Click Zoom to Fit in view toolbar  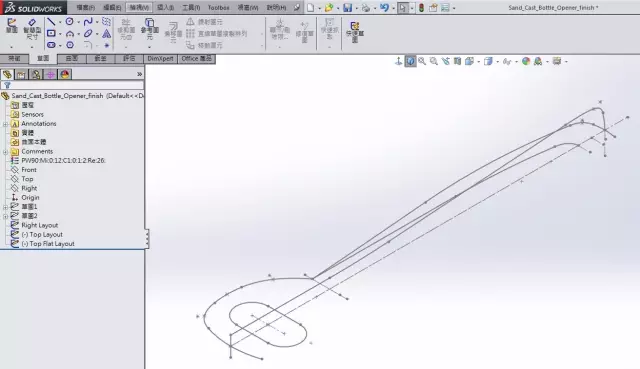click(x=422, y=61)
